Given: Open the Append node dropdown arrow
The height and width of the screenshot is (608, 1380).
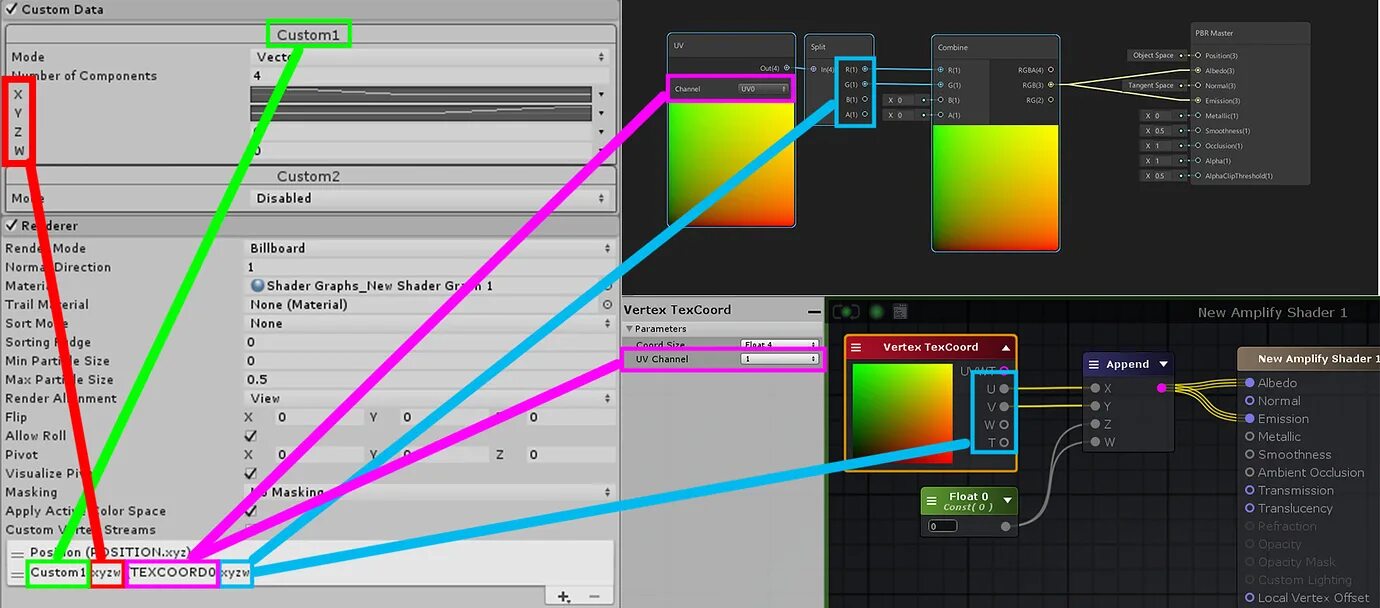Looking at the screenshot, I should point(1163,364).
